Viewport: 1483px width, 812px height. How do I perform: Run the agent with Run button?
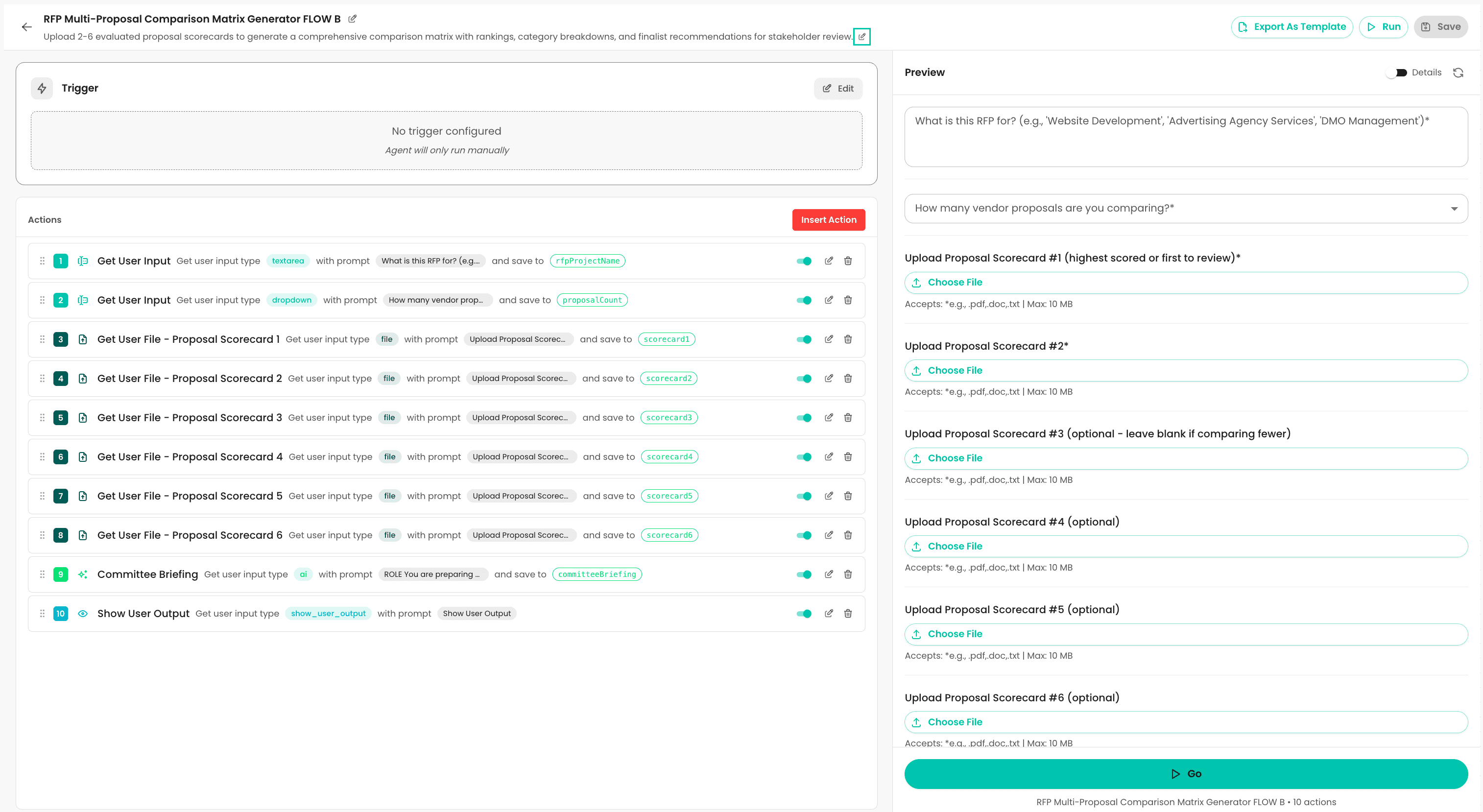point(1383,26)
